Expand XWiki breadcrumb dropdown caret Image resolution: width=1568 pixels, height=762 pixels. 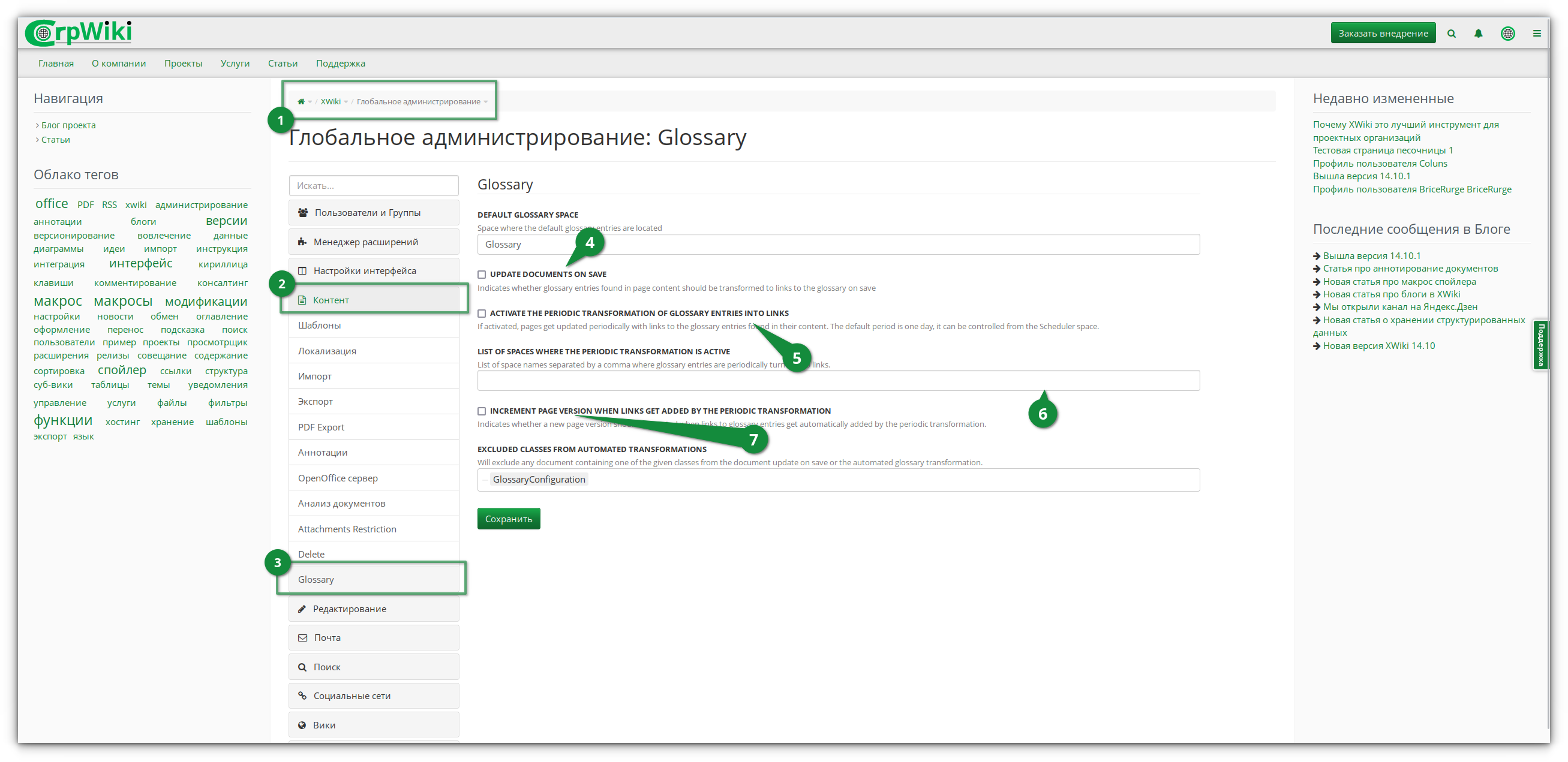(346, 102)
